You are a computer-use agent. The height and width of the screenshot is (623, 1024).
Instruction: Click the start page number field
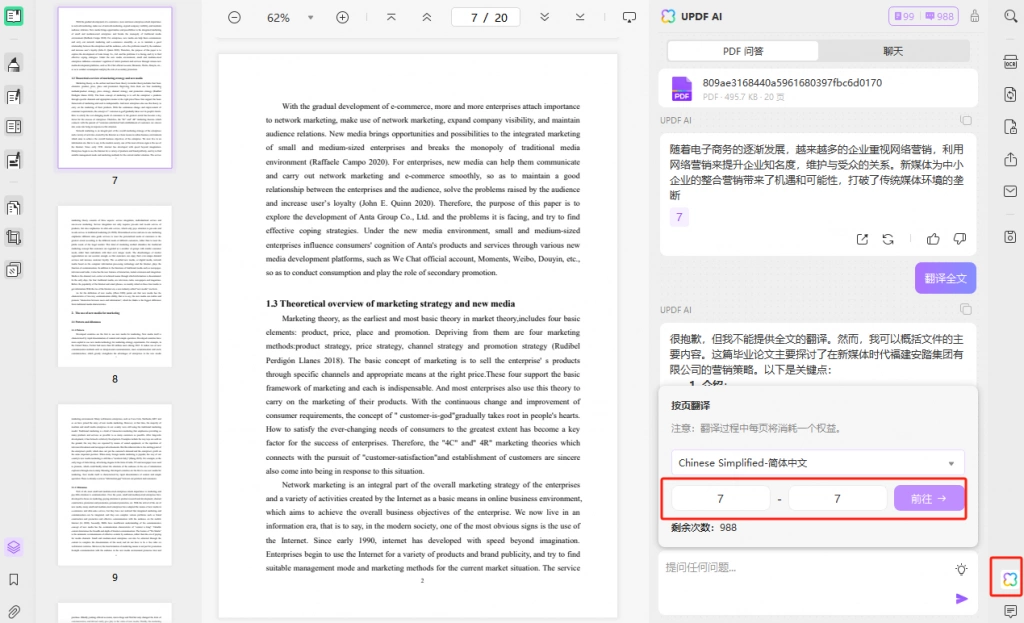(x=720, y=499)
